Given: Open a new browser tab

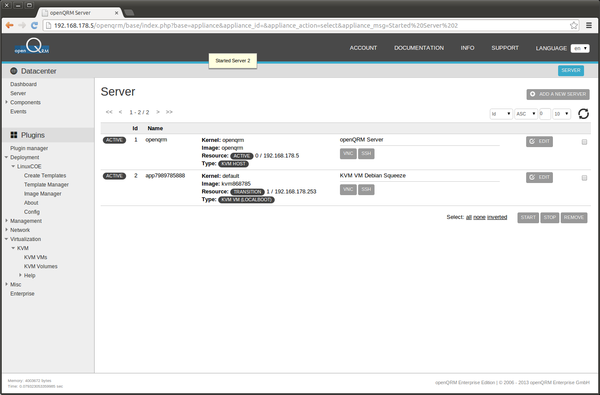Looking at the screenshot, I should pyautogui.click(x=129, y=13).
